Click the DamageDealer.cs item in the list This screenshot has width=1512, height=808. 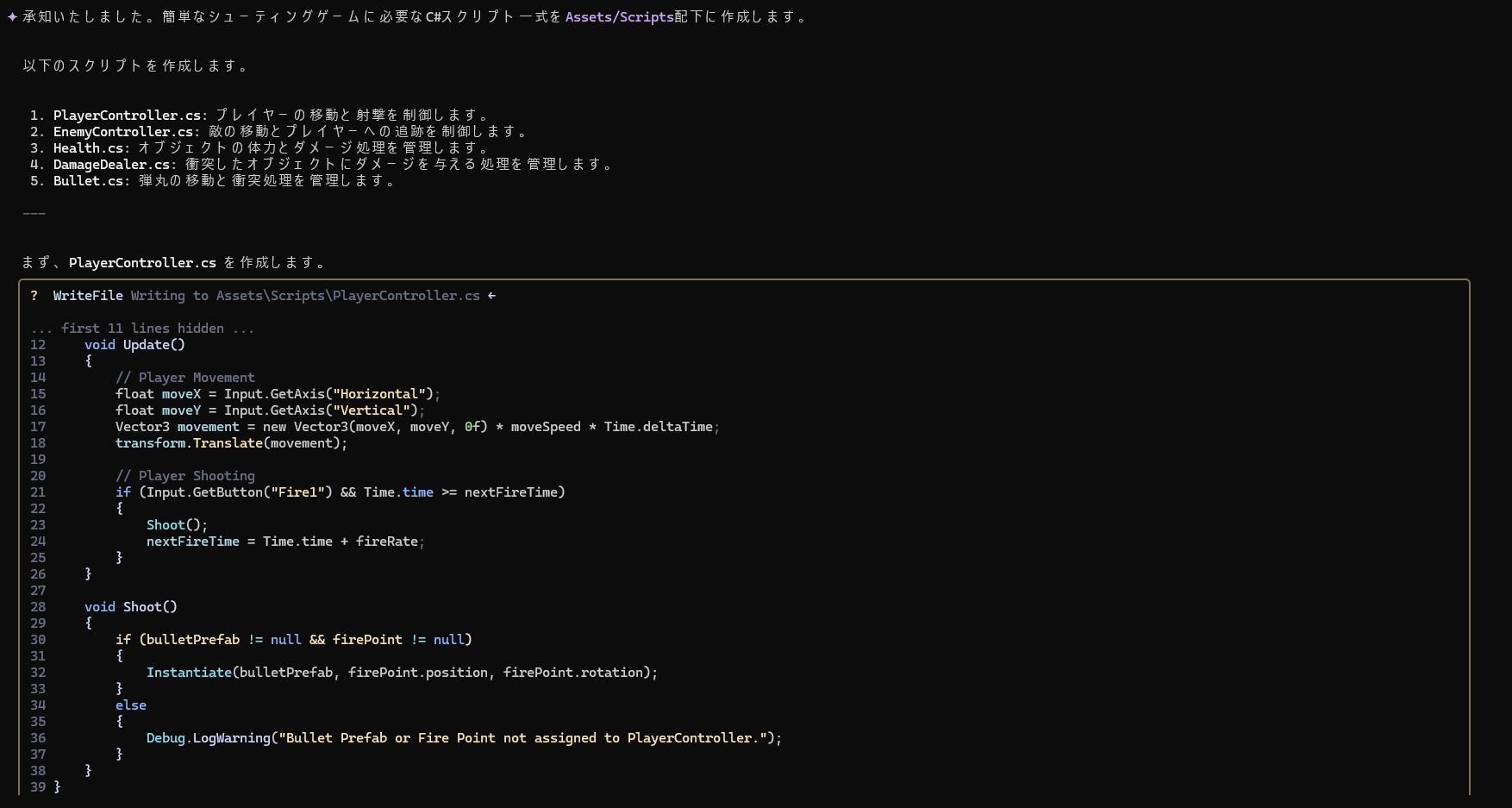111,164
